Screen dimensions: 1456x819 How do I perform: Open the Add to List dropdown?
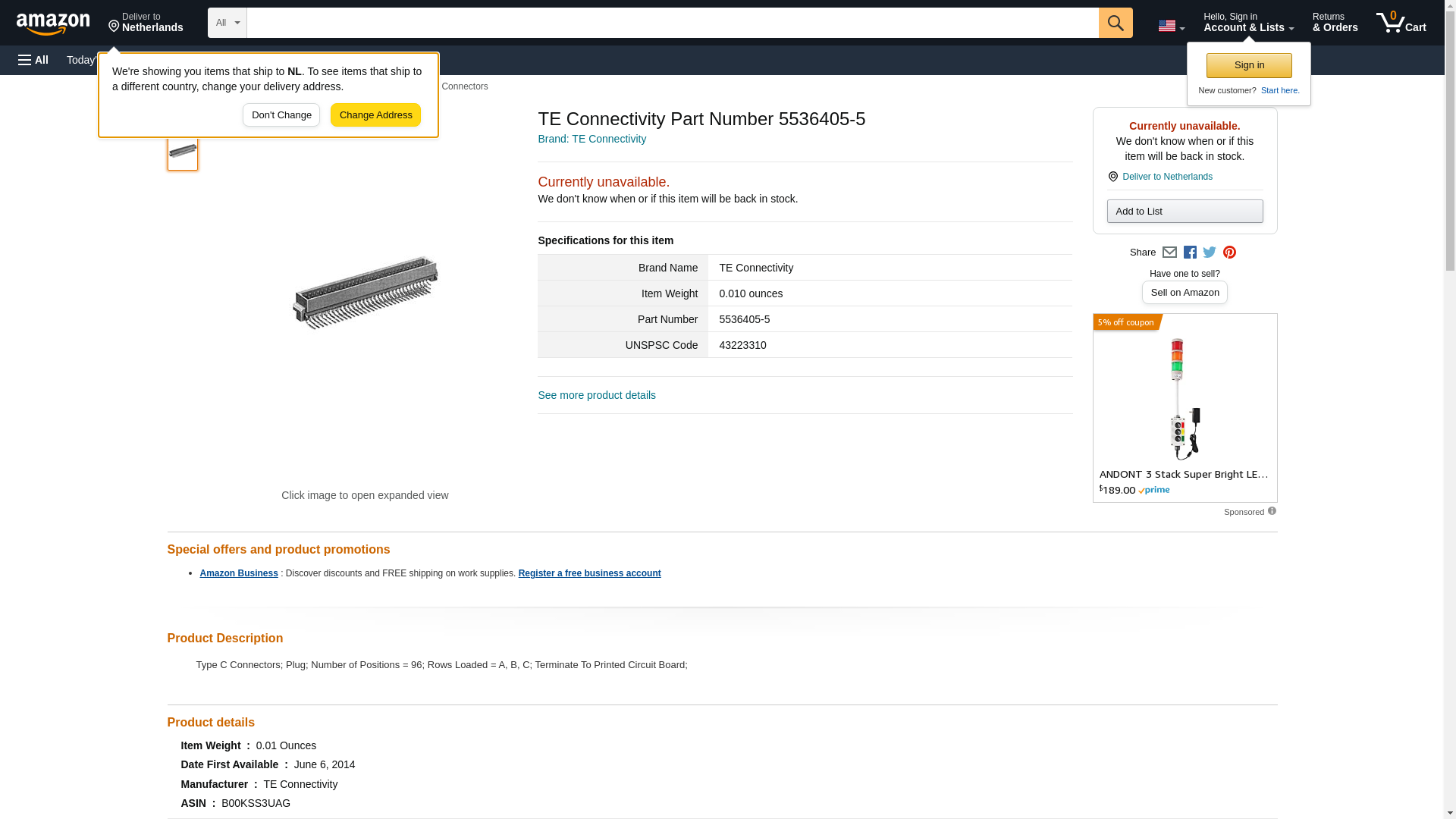[x=1185, y=212]
